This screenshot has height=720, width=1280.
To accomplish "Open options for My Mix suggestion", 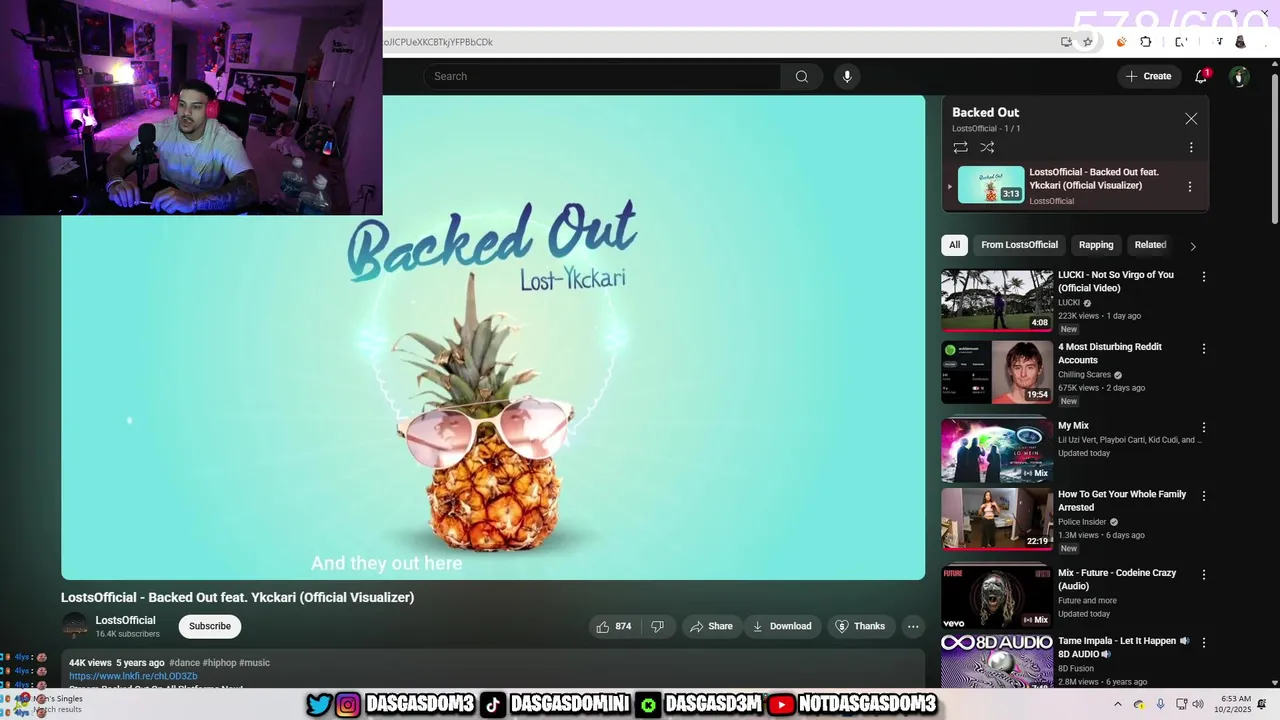I will point(1204,427).
